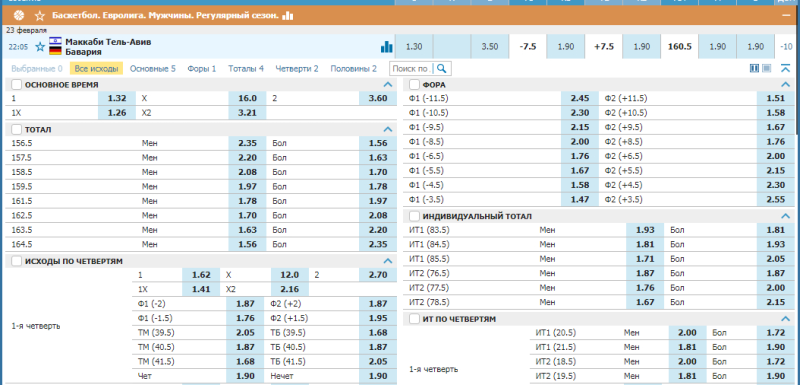This screenshot has width=800, height=385.
Task: Bet on 3.50 in match header row
Action: pyautogui.click(x=490, y=47)
